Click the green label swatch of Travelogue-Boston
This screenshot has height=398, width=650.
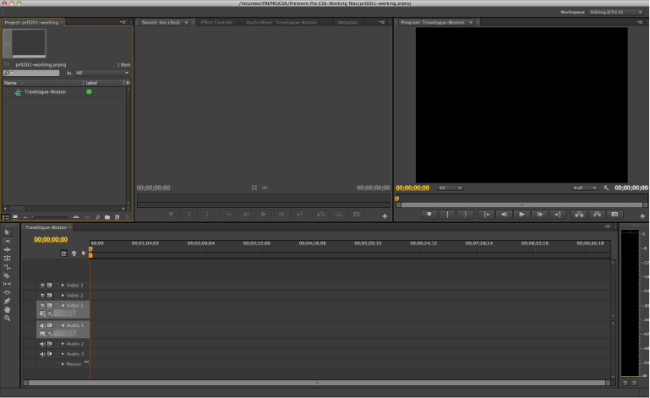89,92
